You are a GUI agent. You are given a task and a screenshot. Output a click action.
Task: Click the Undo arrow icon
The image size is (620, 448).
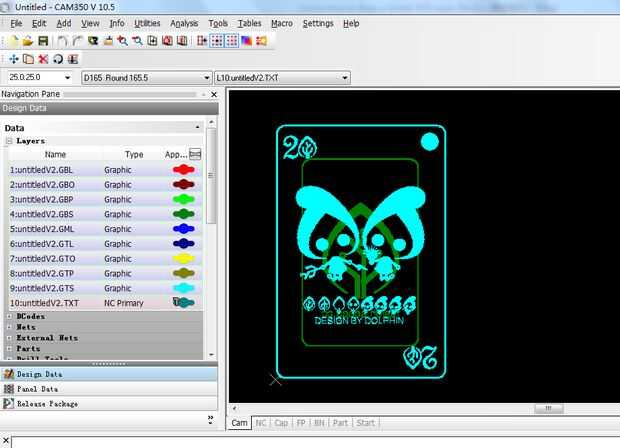(62, 41)
